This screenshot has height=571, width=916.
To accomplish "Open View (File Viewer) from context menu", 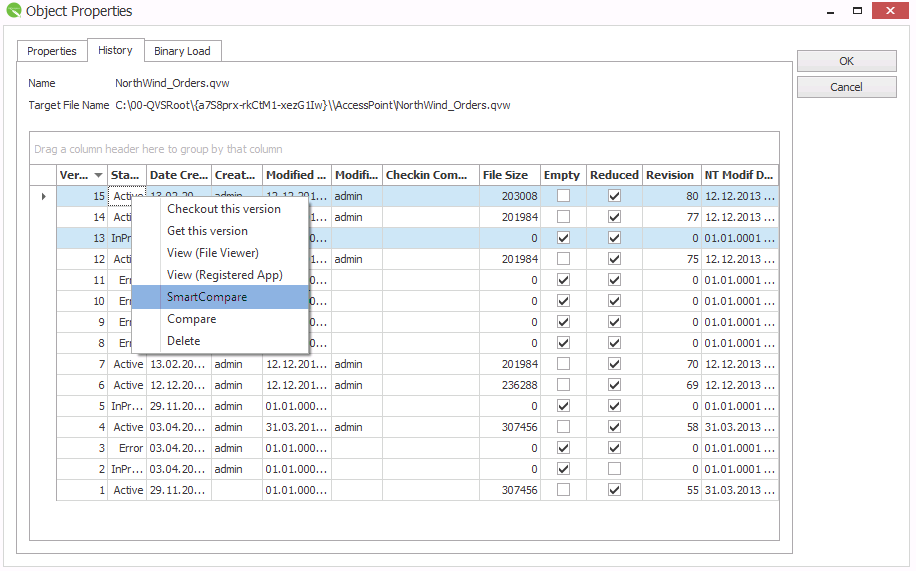I will (x=213, y=253).
